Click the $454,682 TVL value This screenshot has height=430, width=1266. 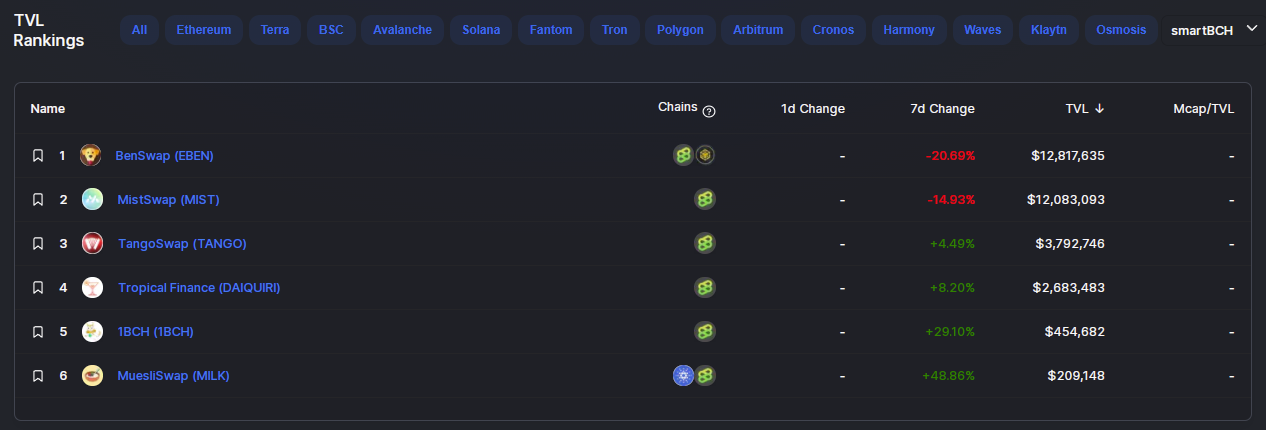point(1075,332)
